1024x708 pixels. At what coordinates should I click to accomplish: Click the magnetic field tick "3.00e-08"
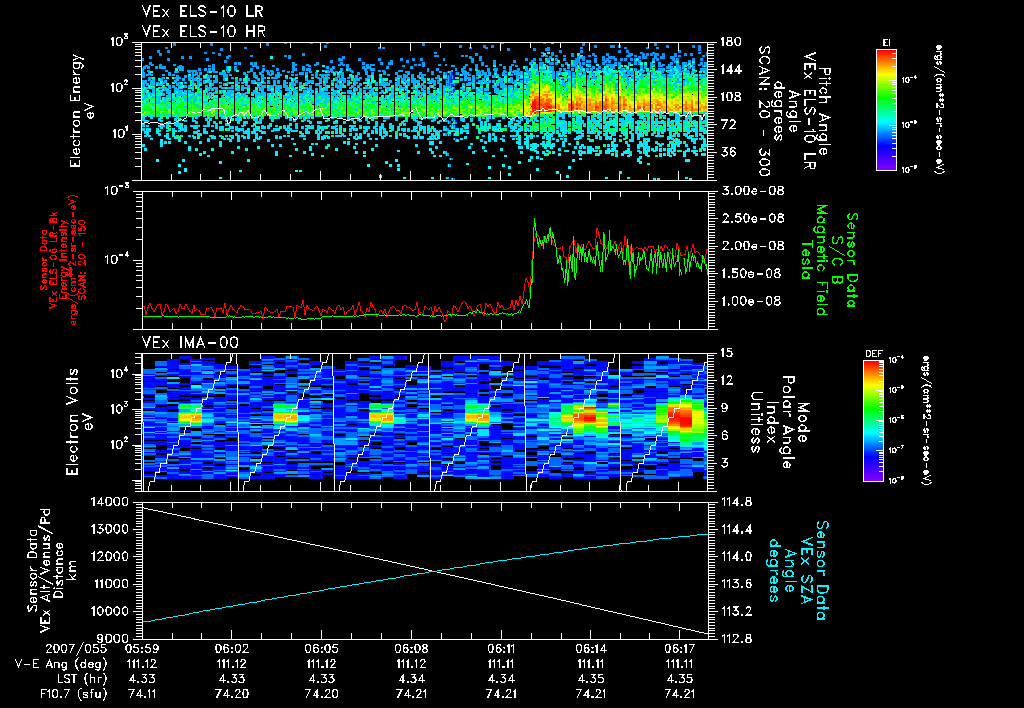(752, 191)
